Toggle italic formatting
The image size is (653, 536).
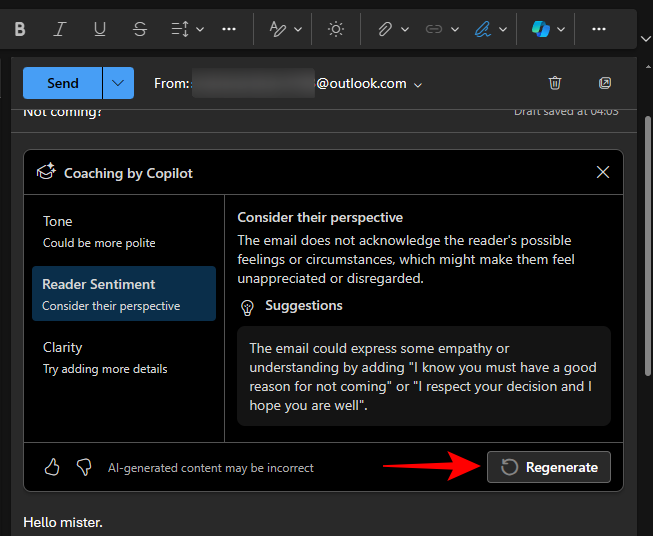click(x=60, y=29)
